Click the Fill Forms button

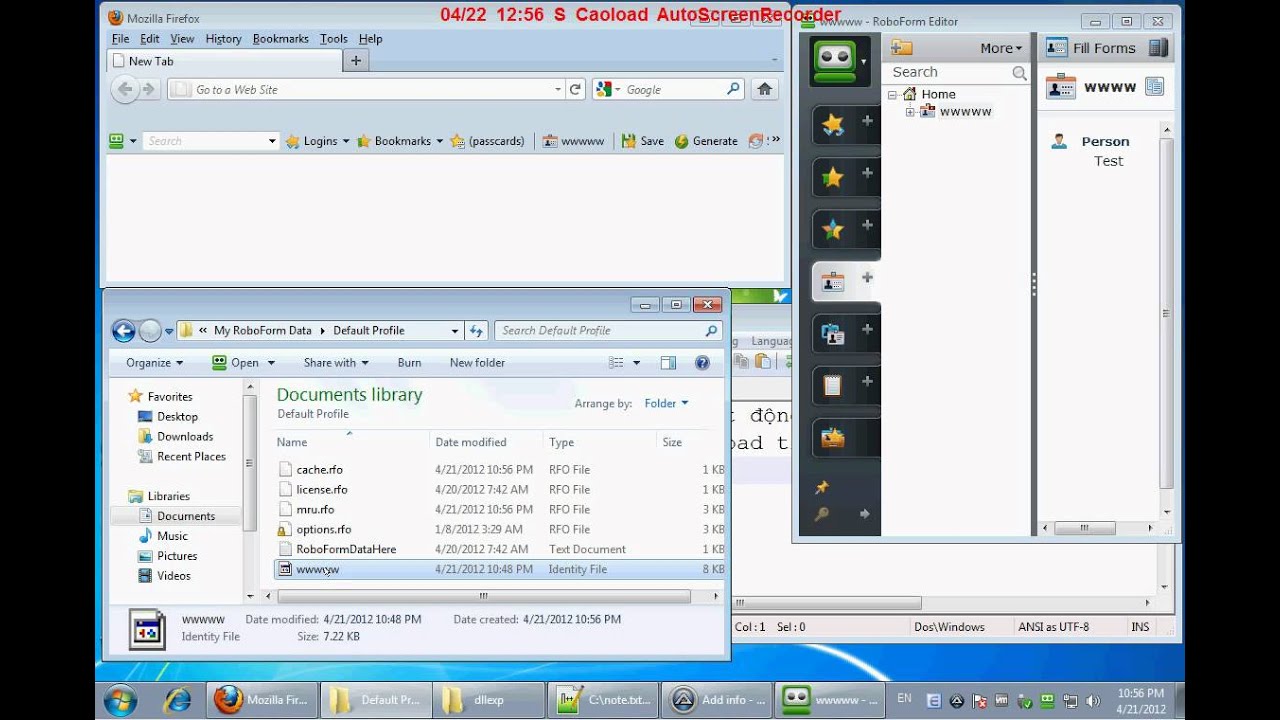tap(1092, 48)
